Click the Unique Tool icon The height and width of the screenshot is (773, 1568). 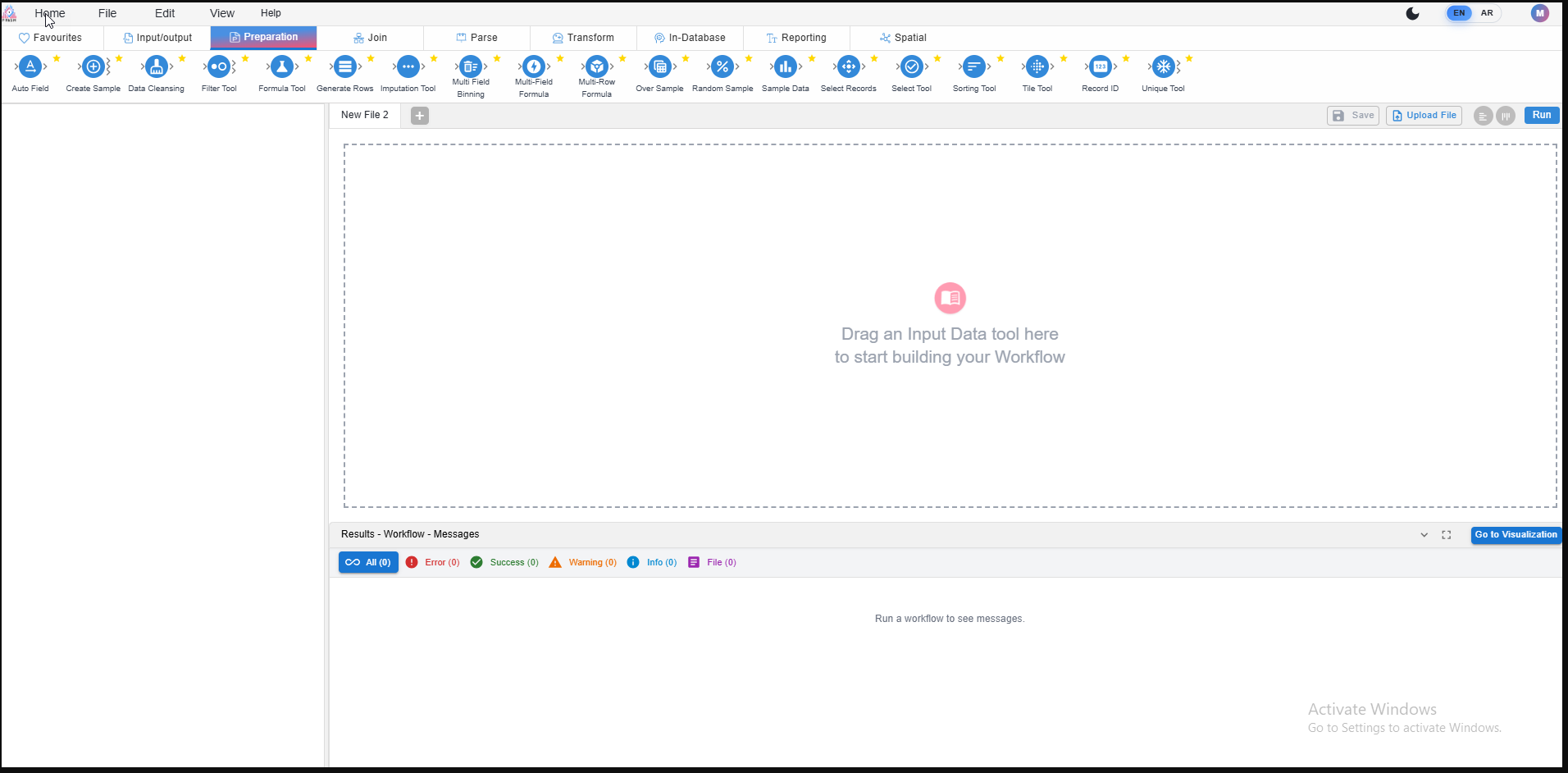click(x=1163, y=67)
